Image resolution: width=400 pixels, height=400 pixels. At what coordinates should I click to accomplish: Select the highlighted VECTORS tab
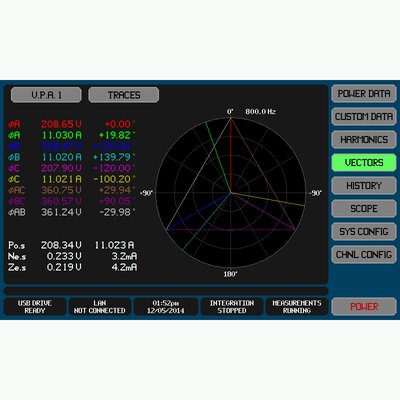(x=364, y=163)
